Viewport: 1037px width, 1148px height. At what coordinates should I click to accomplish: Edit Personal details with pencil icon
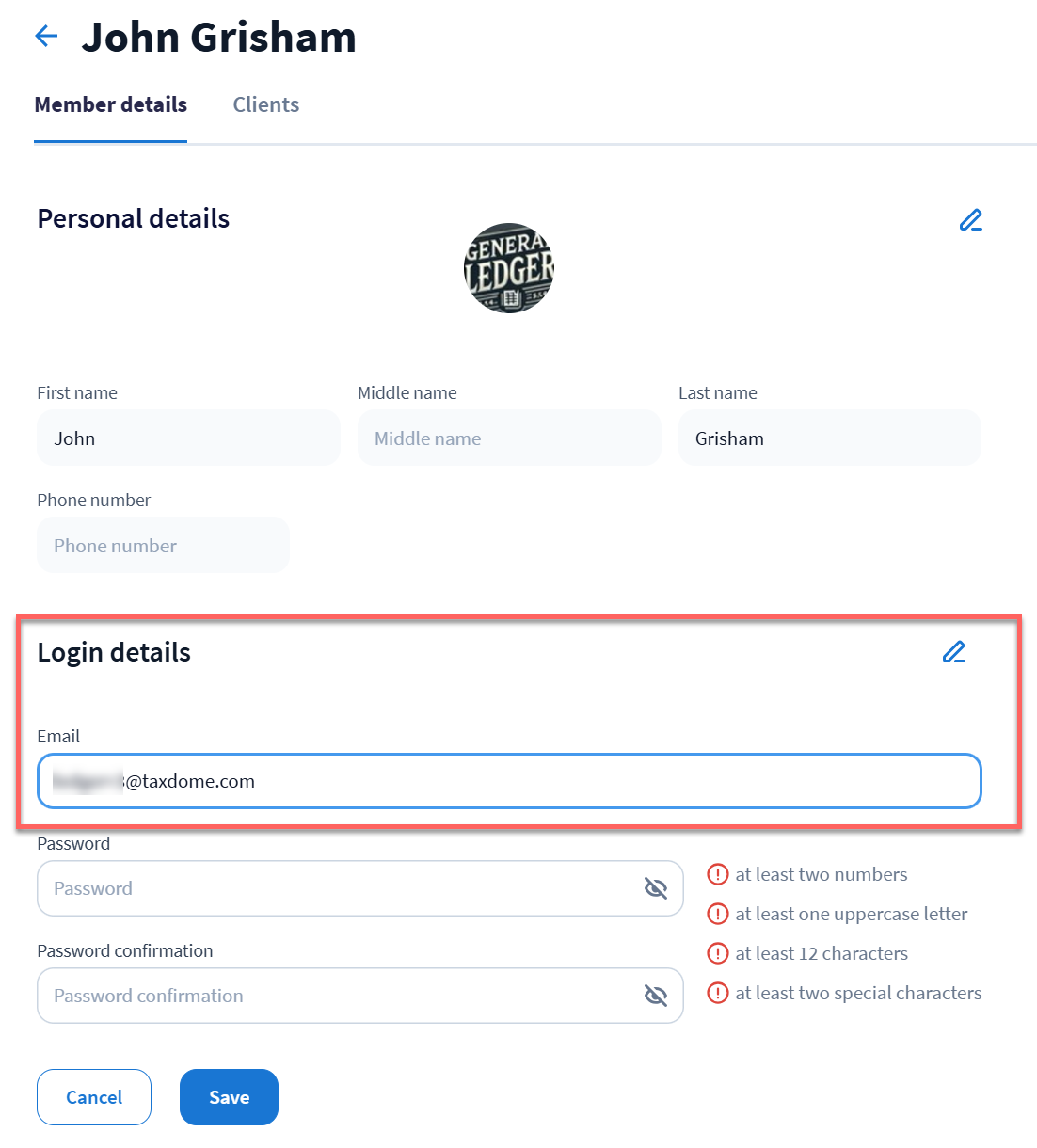coord(970,220)
